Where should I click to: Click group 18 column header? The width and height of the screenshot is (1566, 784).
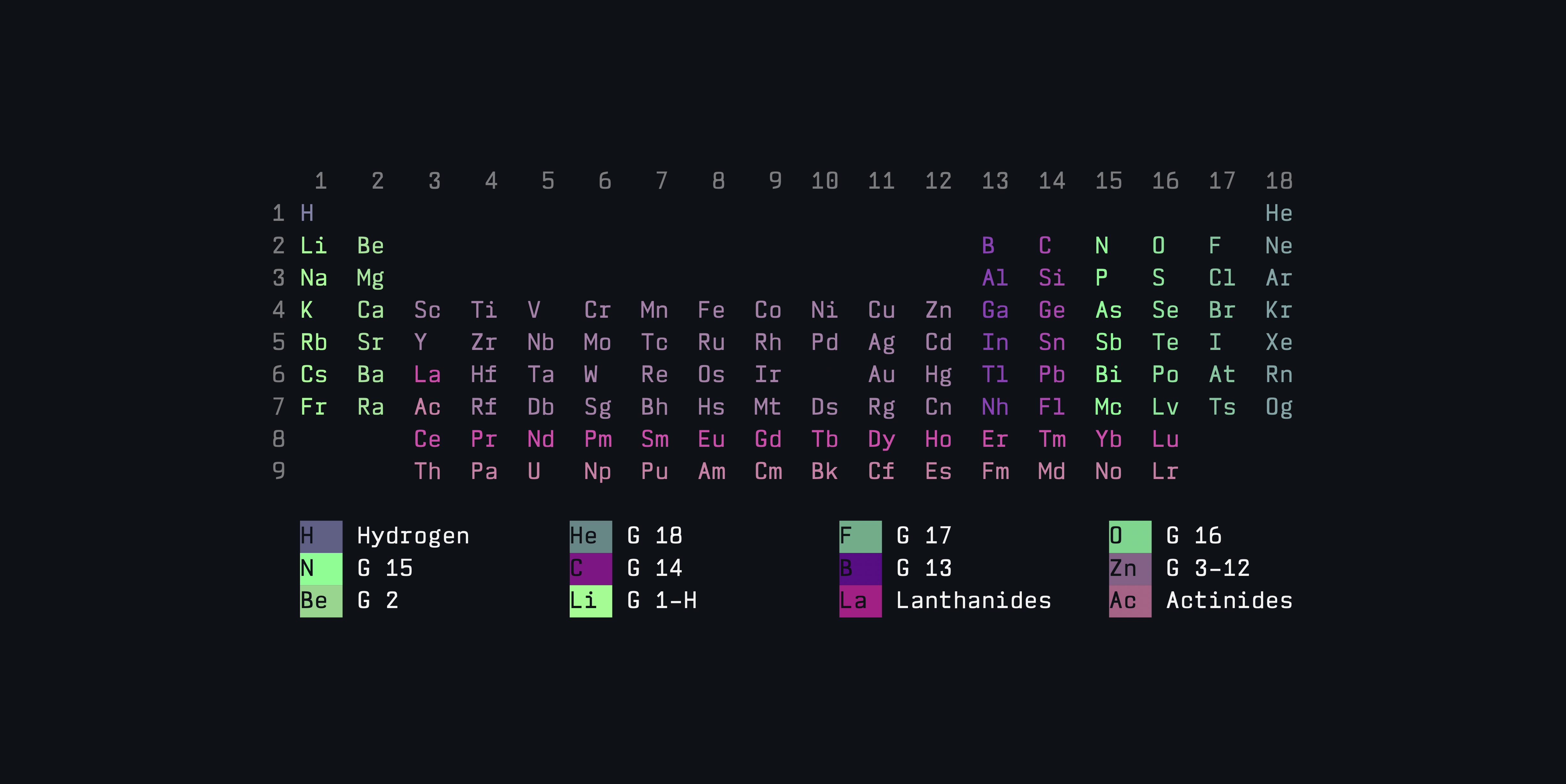point(1278,180)
